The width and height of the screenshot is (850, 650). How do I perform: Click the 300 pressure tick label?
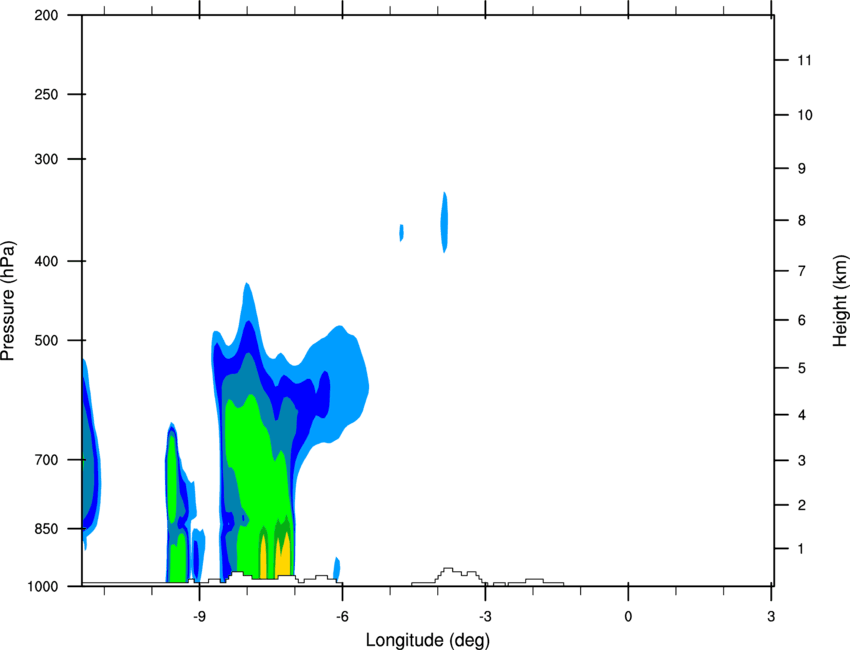pyautogui.click(x=46, y=159)
